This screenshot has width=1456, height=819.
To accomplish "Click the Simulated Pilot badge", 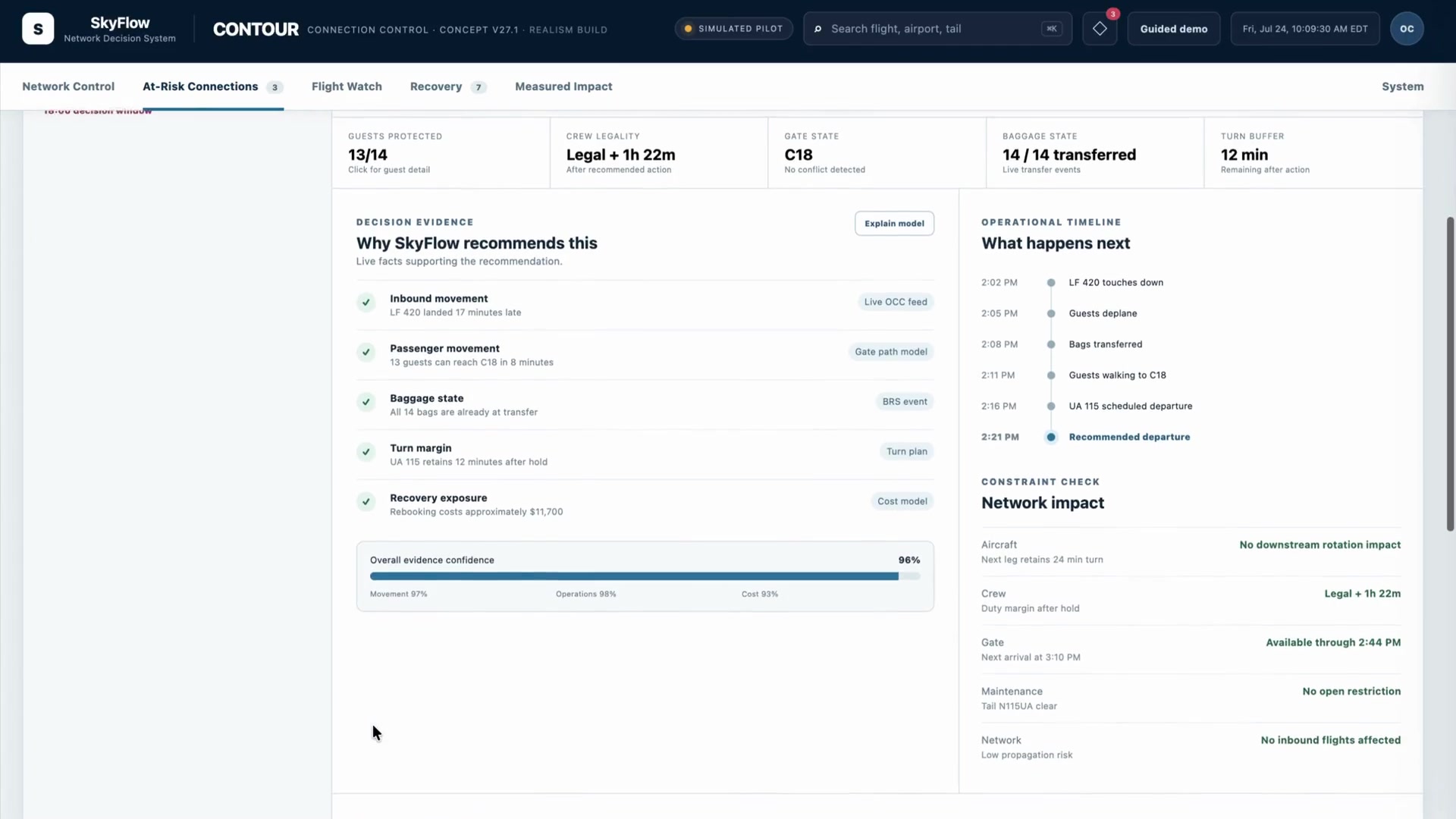I will [x=733, y=29].
